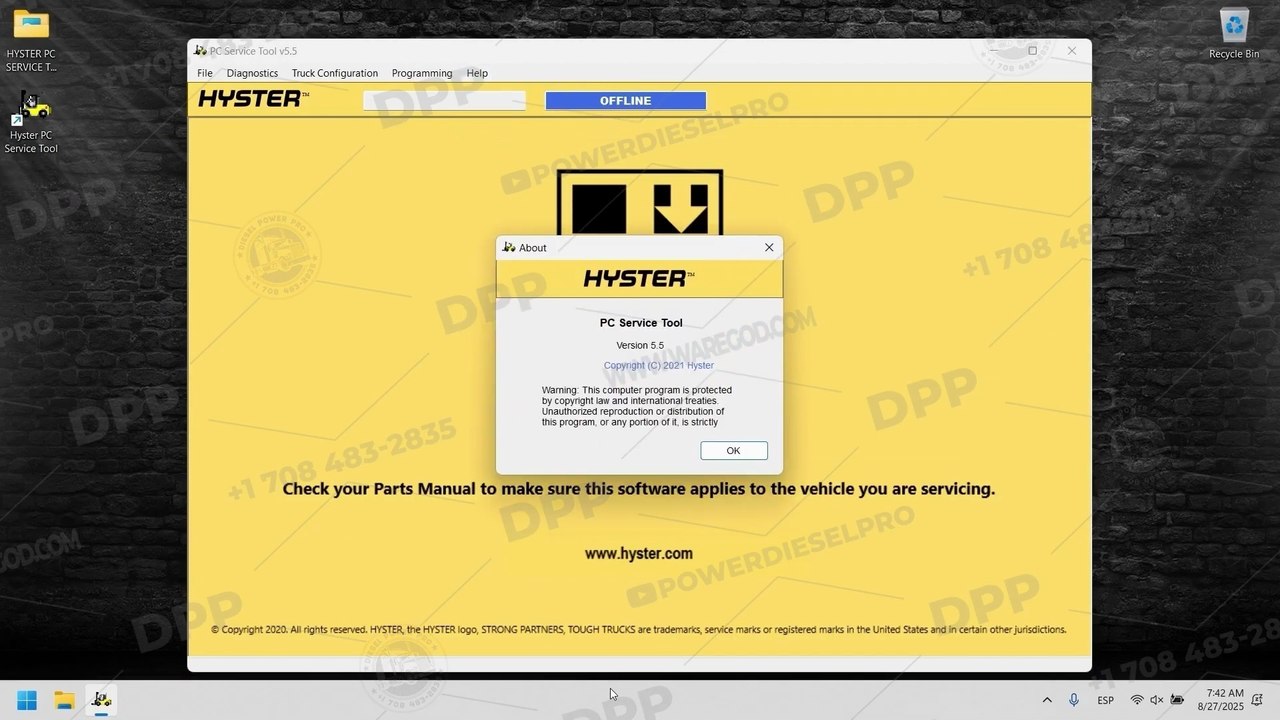Click the empty field beside the HYSTER logo

(444, 100)
